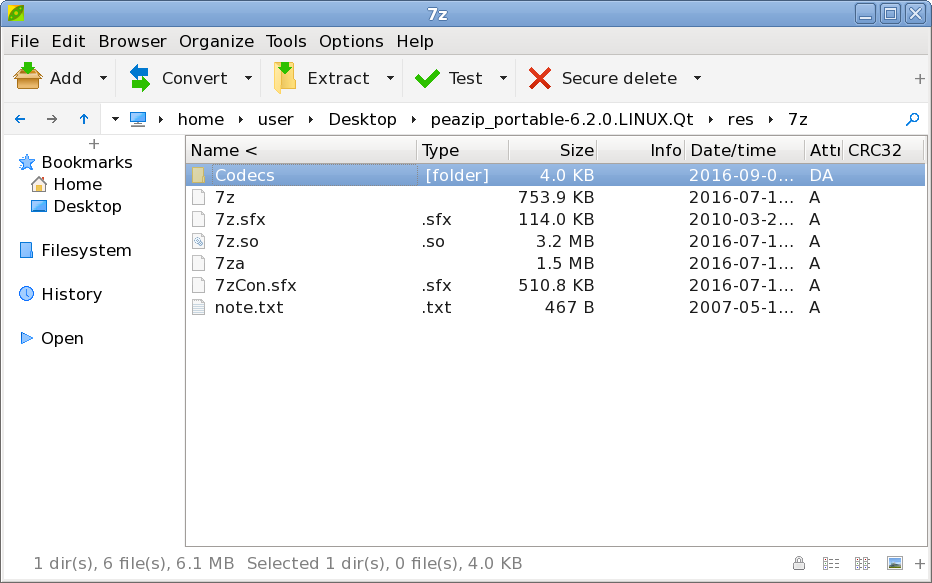Click the user breadcrumb segment

pyautogui.click(x=276, y=119)
